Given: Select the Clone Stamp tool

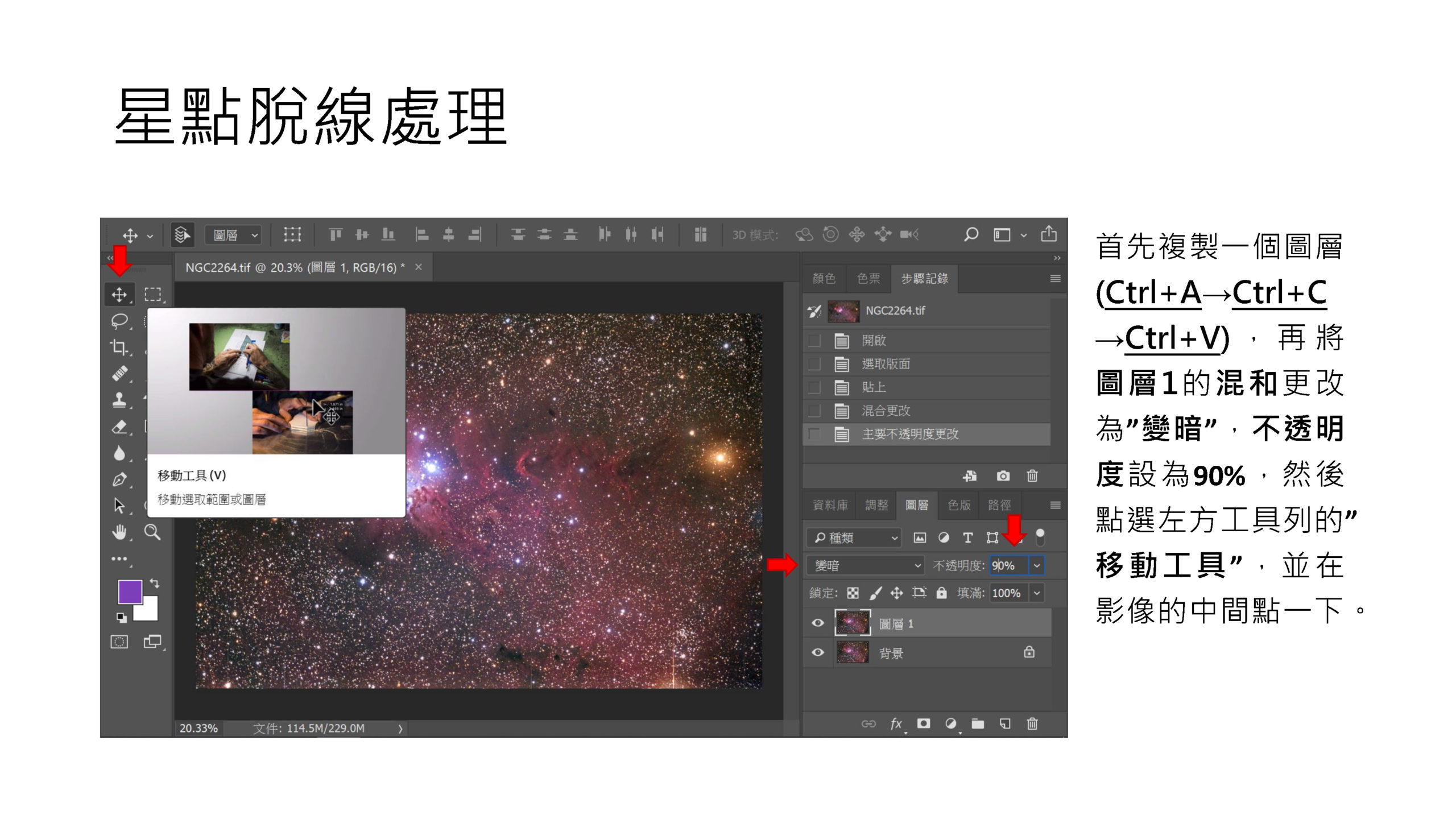Looking at the screenshot, I should (x=119, y=400).
